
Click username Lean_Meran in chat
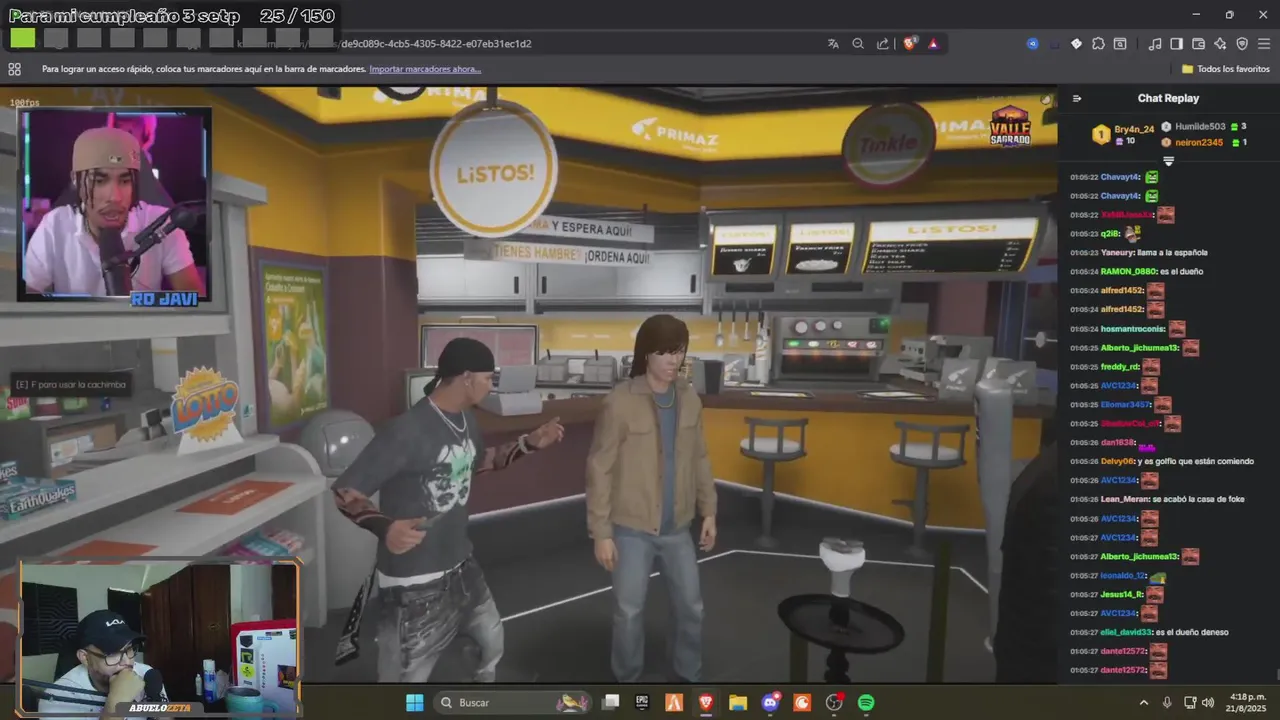click(1124, 499)
